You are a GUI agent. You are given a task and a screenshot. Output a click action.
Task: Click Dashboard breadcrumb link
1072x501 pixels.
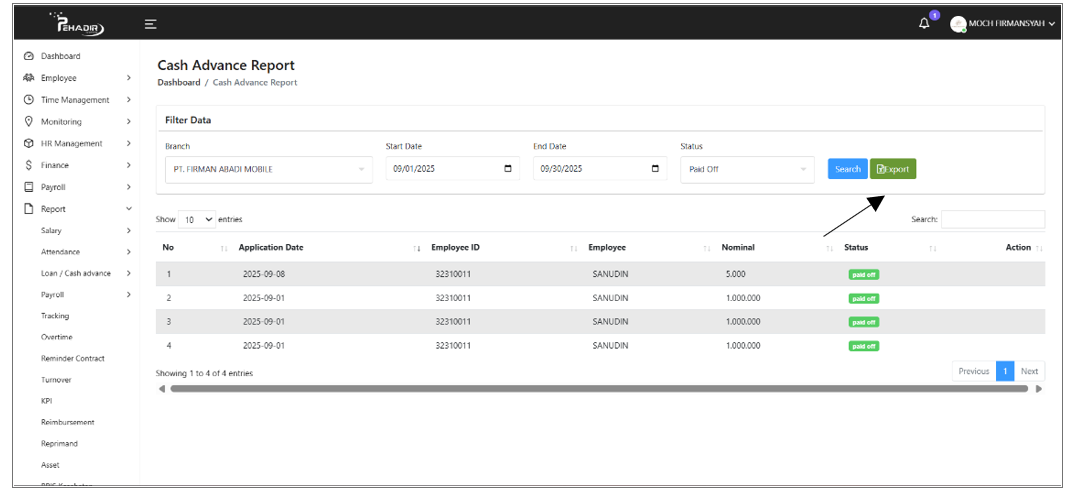tap(179, 82)
